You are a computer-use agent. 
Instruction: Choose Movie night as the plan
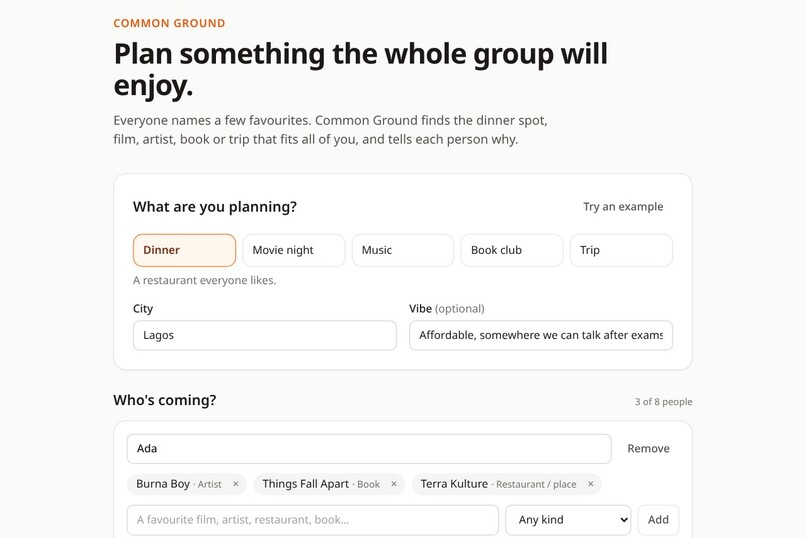294,250
